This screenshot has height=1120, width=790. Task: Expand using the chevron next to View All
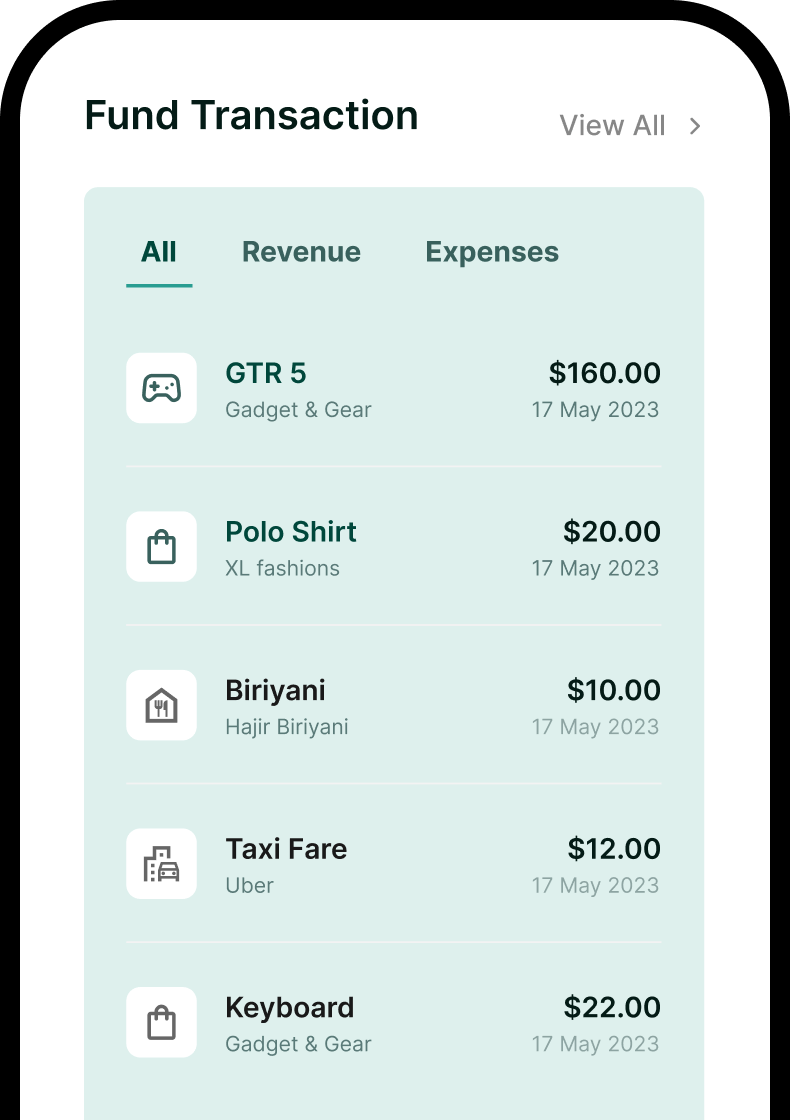click(x=695, y=126)
